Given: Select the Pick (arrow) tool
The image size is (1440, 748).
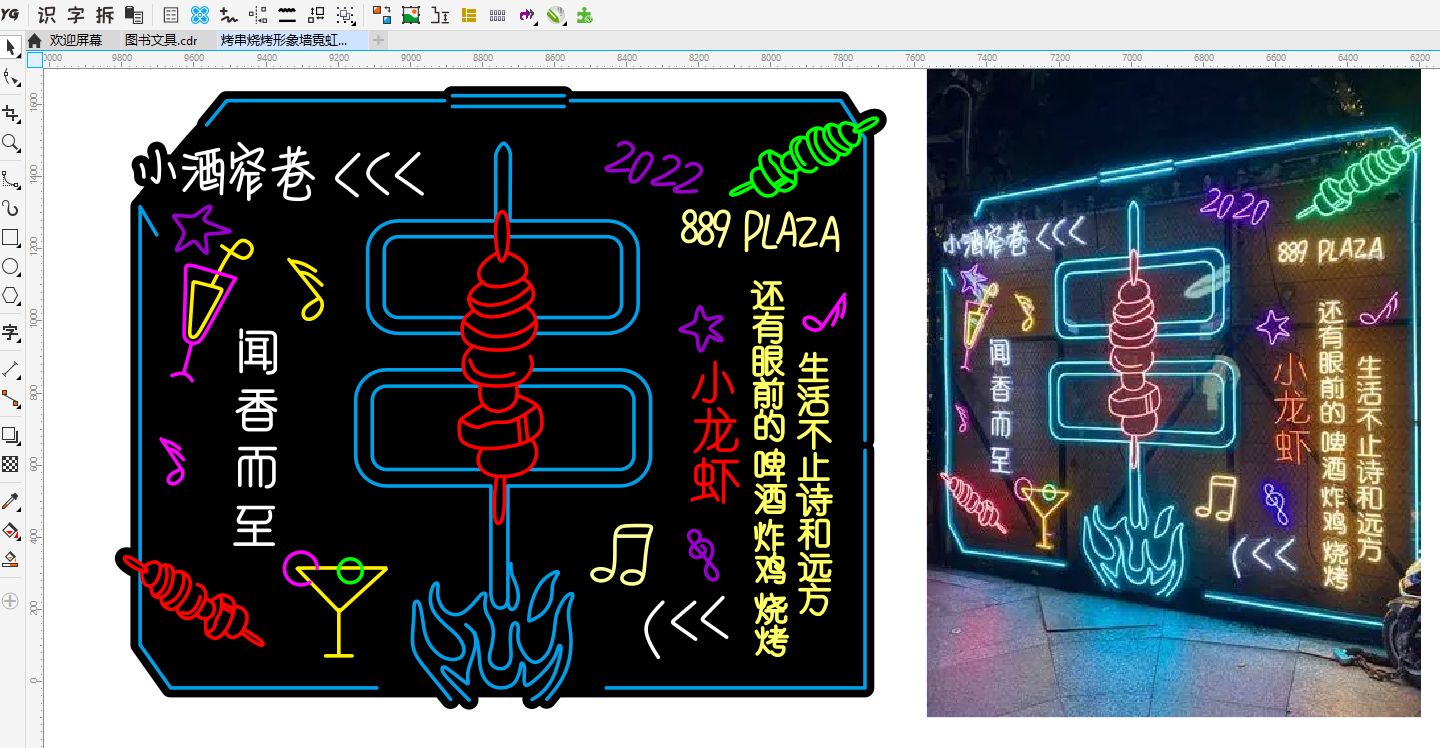Looking at the screenshot, I should tap(11, 48).
